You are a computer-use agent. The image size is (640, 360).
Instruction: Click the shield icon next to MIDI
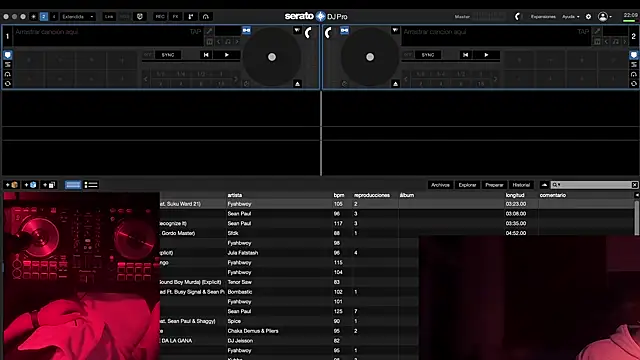coord(140,17)
